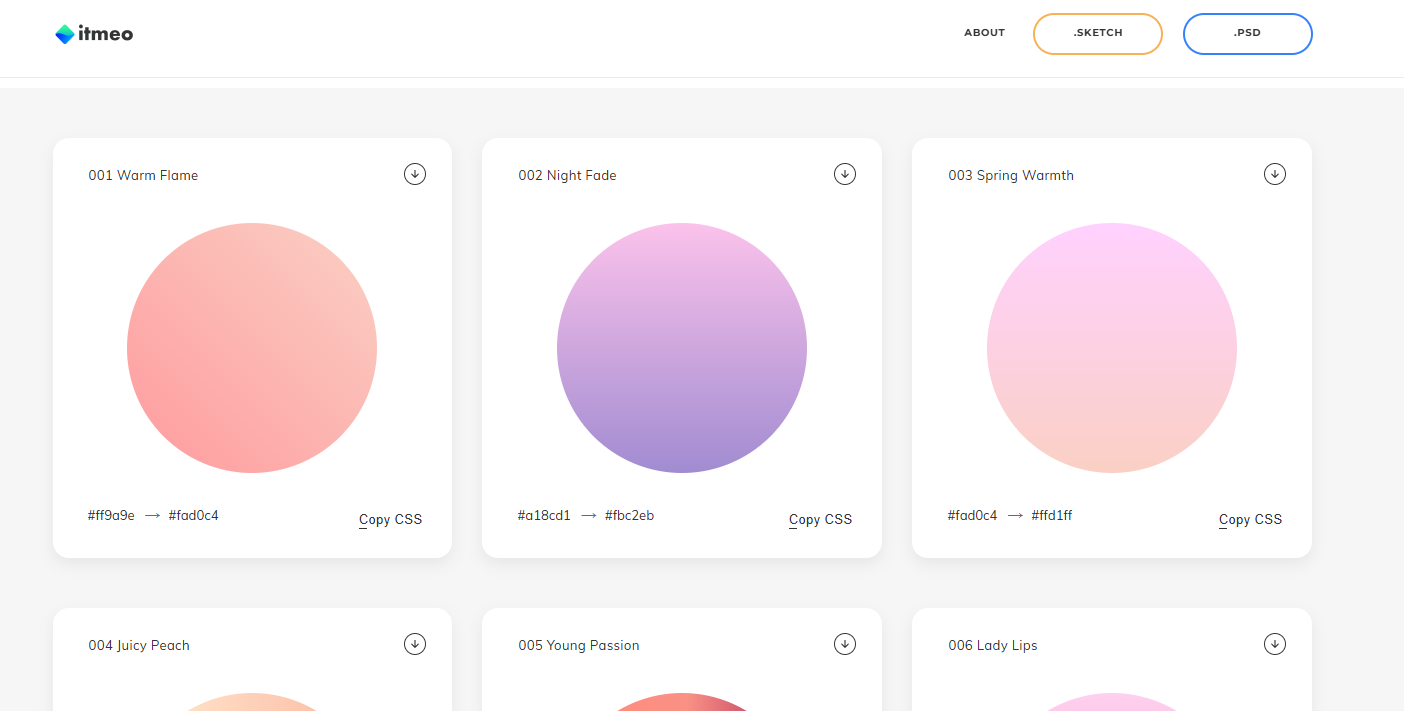Screen dimensions: 1404x711
Task: Copy CSS for Warm Flame
Action: (x=391, y=519)
